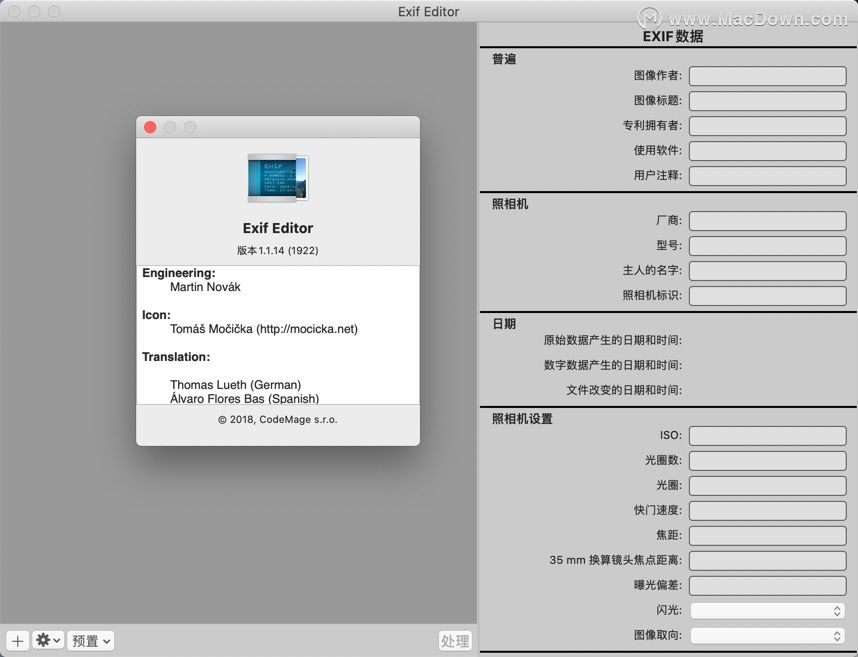Click into the 使用软件 field
The height and width of the screenshot is (657, 858).
[767, 150]
